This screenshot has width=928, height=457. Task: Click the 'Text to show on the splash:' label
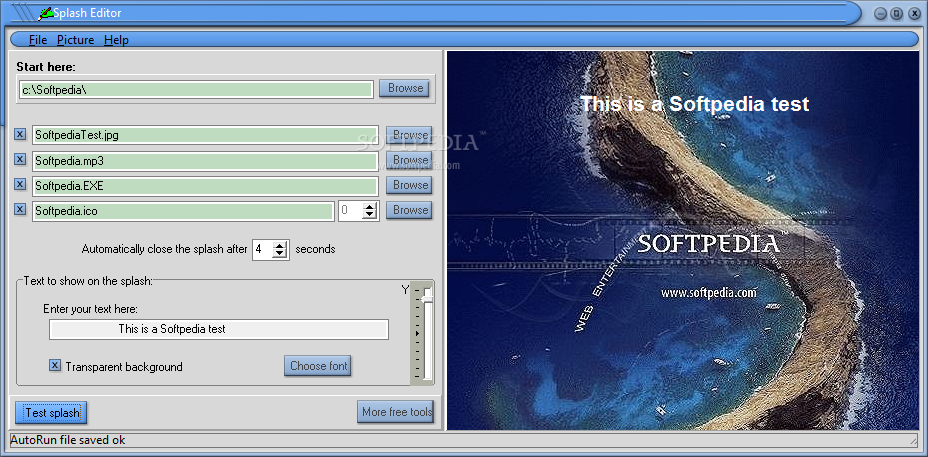[88, 281]
